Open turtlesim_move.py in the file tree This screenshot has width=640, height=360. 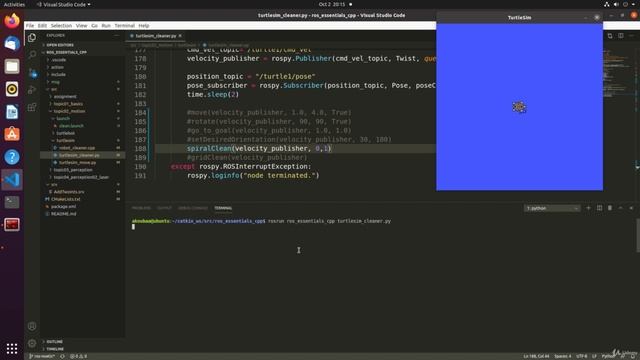(x=78, y=162)
